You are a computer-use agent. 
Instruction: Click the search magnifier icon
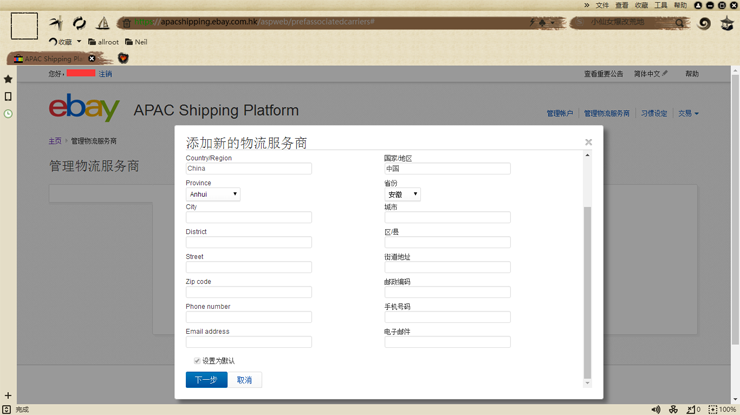click(679, 23)
